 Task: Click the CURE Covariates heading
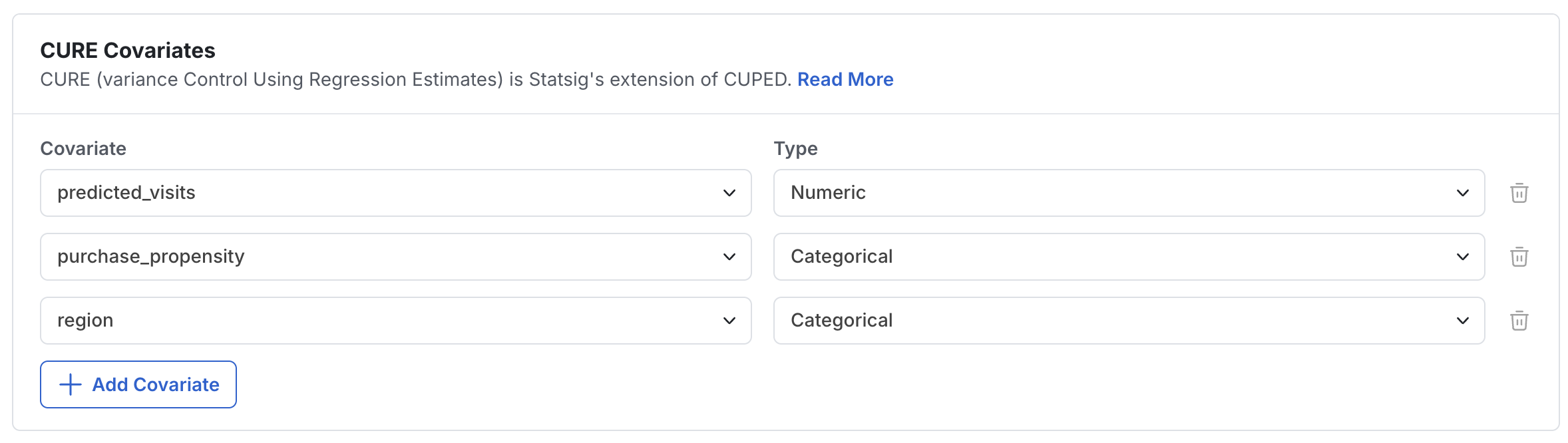128,51
